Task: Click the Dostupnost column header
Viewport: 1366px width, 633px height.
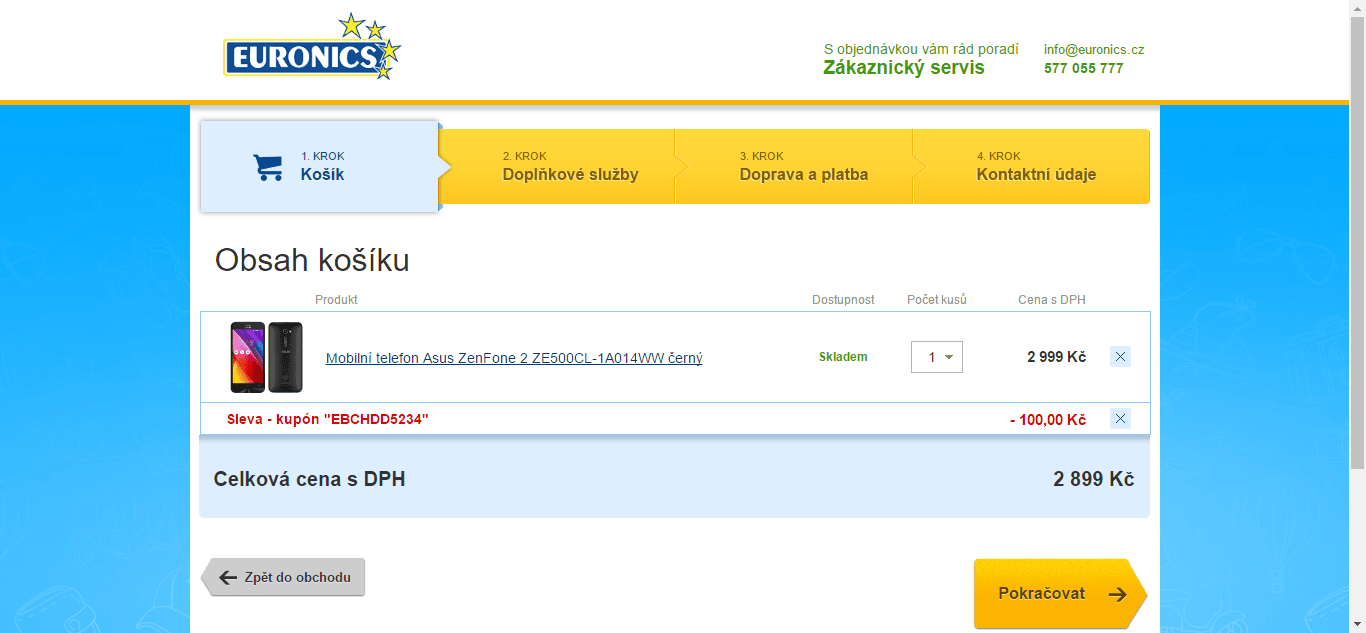Action: (x=843, y=300)
